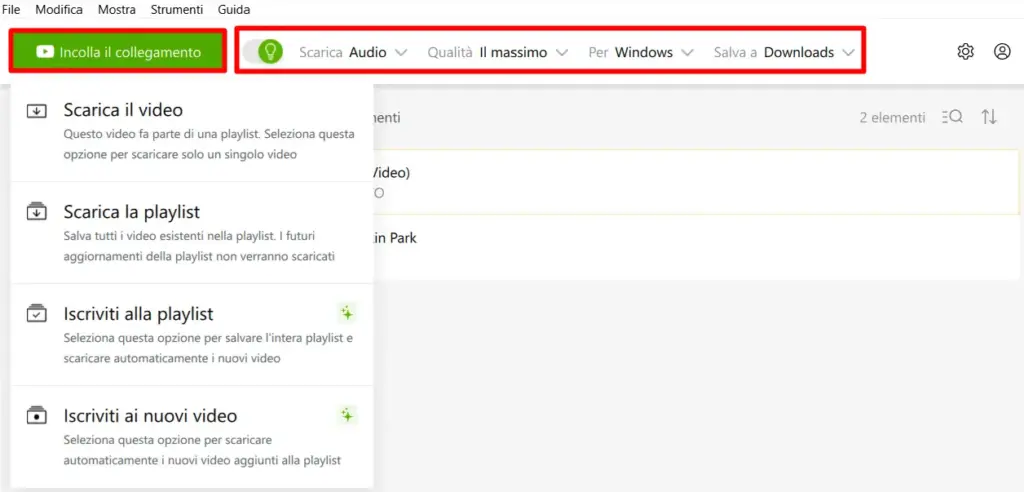This screenshot has width=1024, height=492.
Task: Click the sparkle badge beside Iscriviti alla playlist
Action: (x=347, y=314)
